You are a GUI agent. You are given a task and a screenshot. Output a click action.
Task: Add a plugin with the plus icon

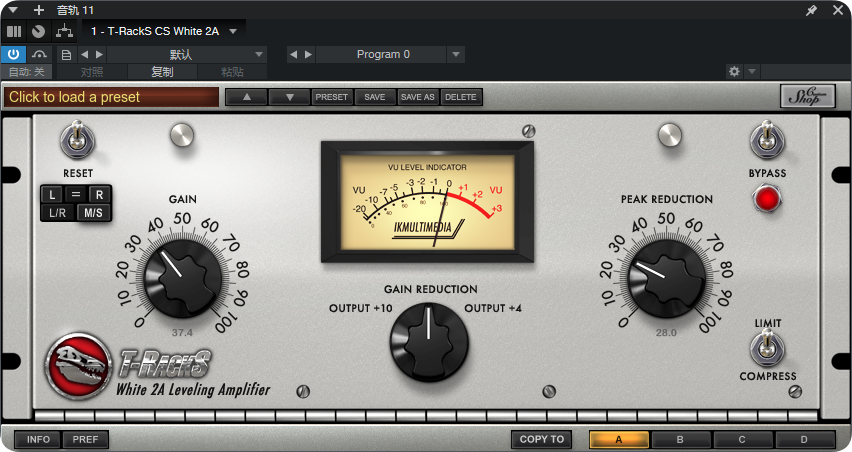coord(39,10)
